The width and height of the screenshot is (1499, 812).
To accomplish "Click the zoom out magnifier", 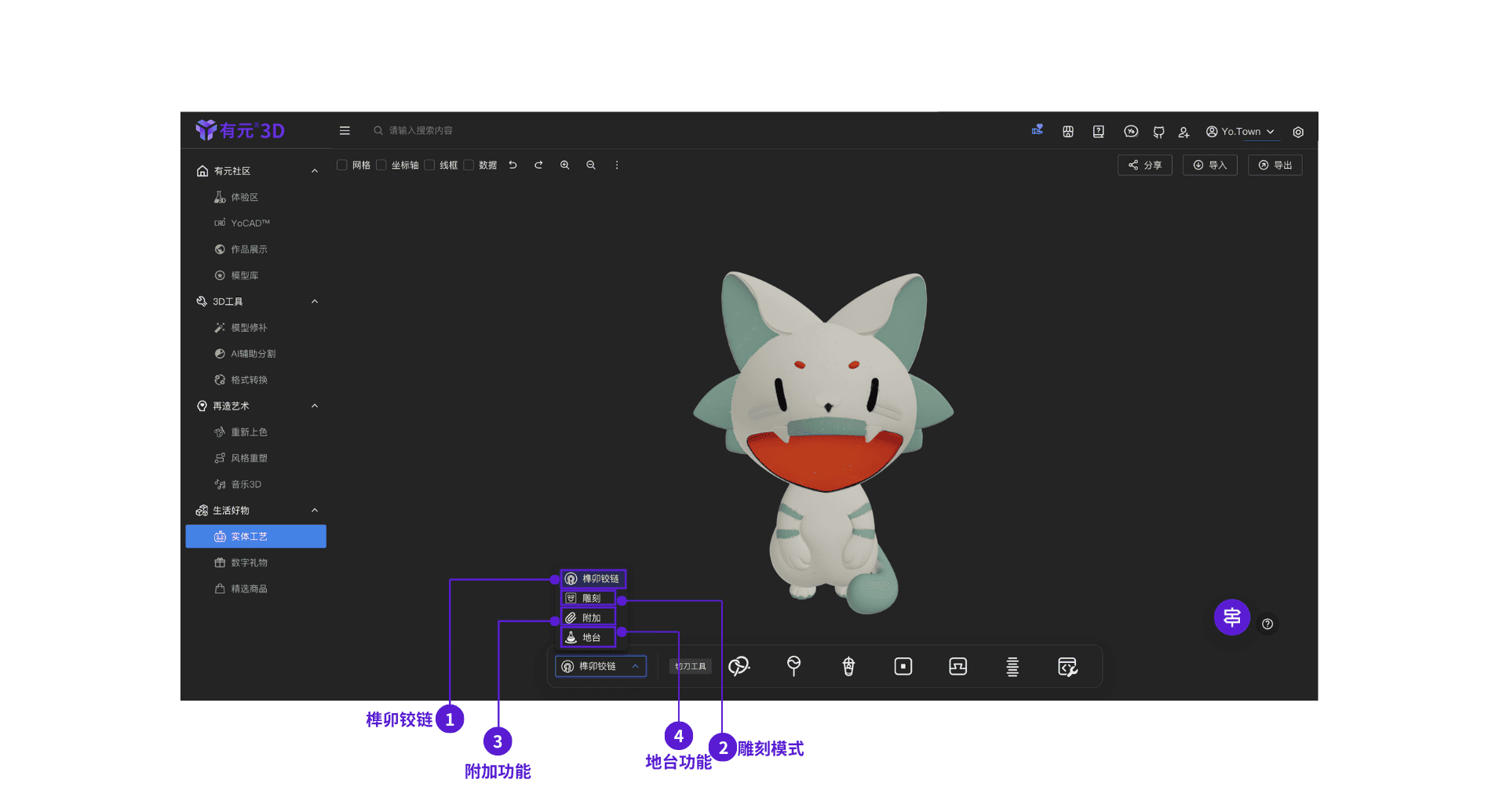I will pyautogui.click(x=591, y=166).
